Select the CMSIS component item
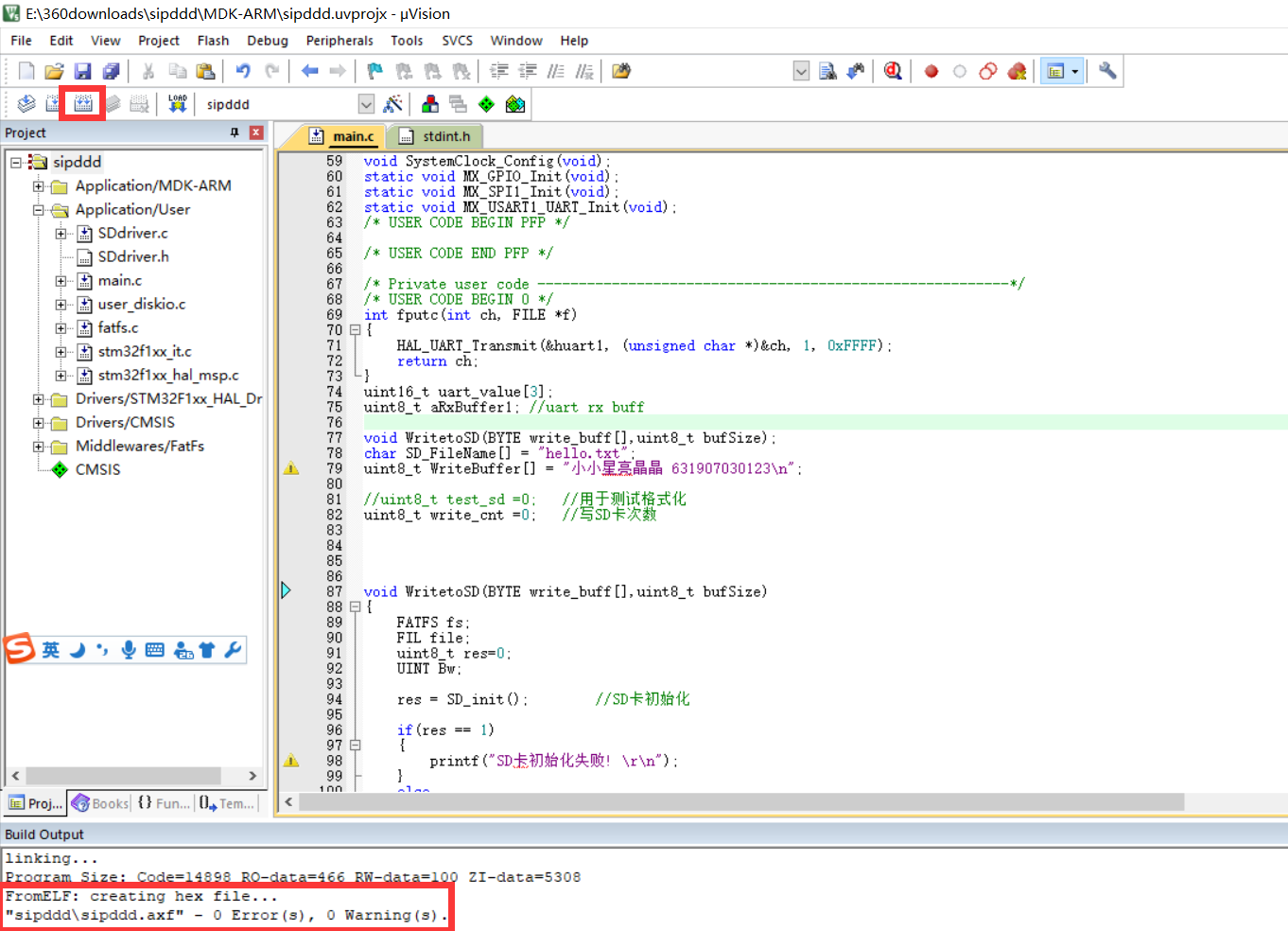 pyautogui.click(x=97, y=470)
